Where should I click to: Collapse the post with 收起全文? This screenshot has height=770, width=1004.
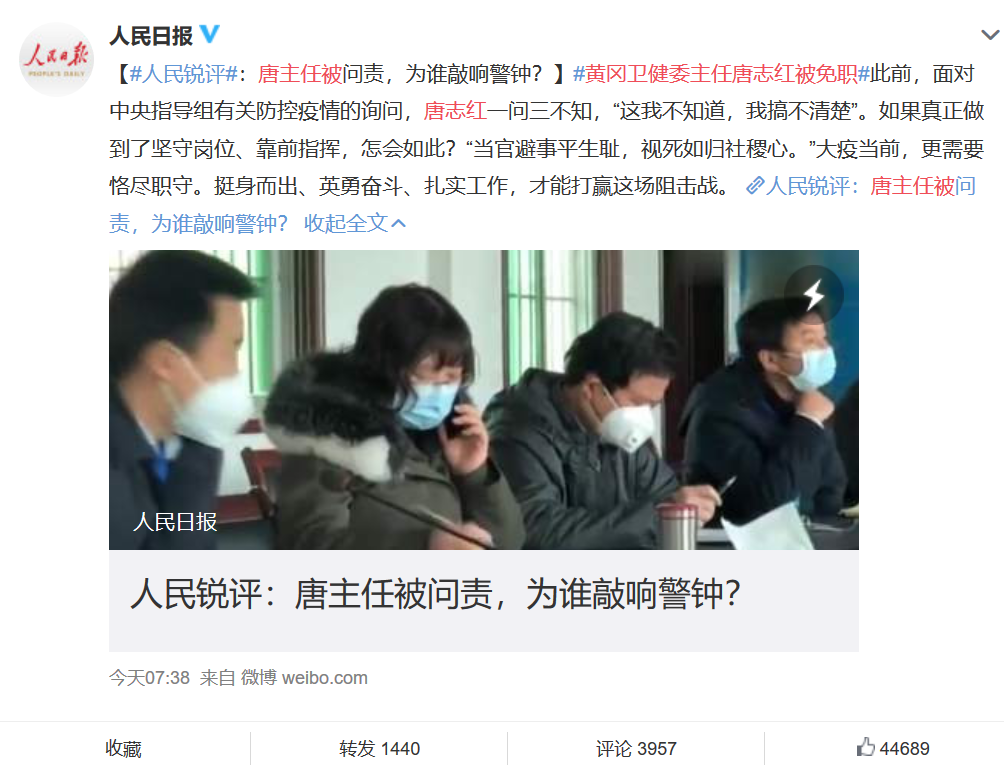pyautogui.click(x=355, y=223)
